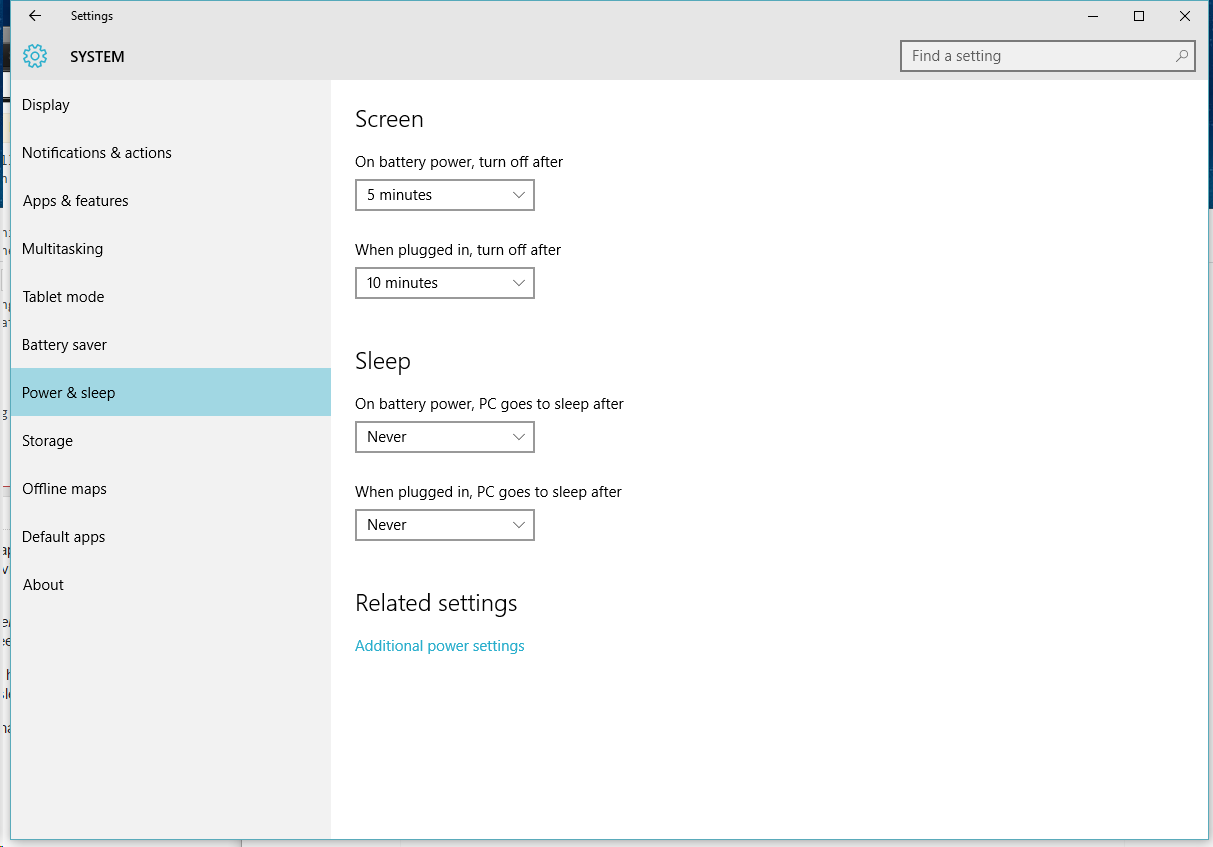This screenshot has width=1213, height=847.
Task: Open Additional power settings
Action: pyautogui.click(x=439, y=645)
